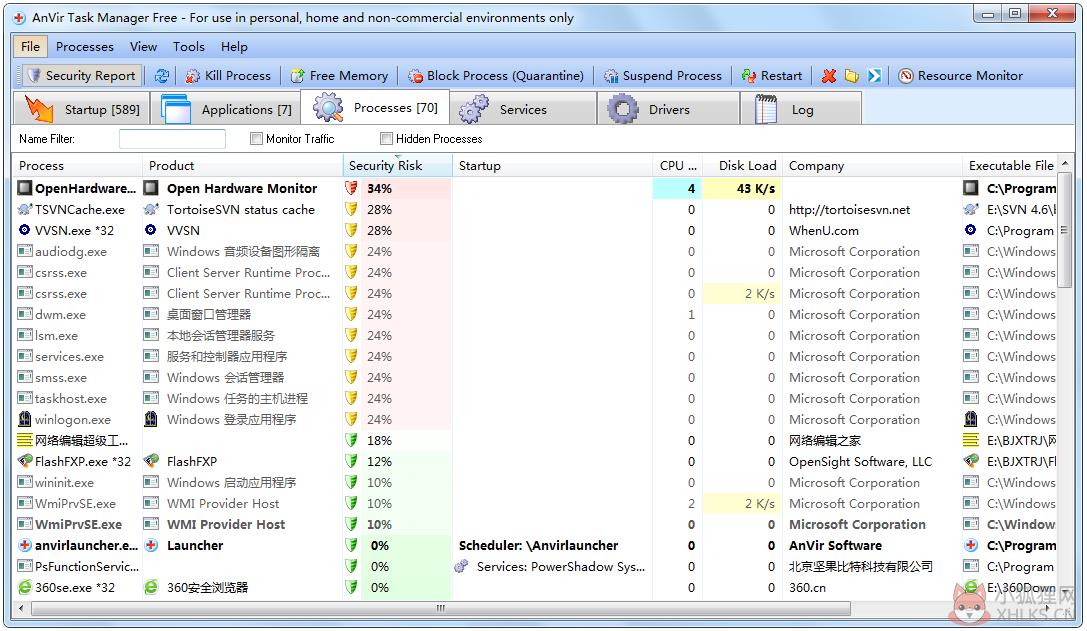Screen dimensions: 1087x631
Task: Click the blue arrow icon in the toolbar
Action: (874, 76)
